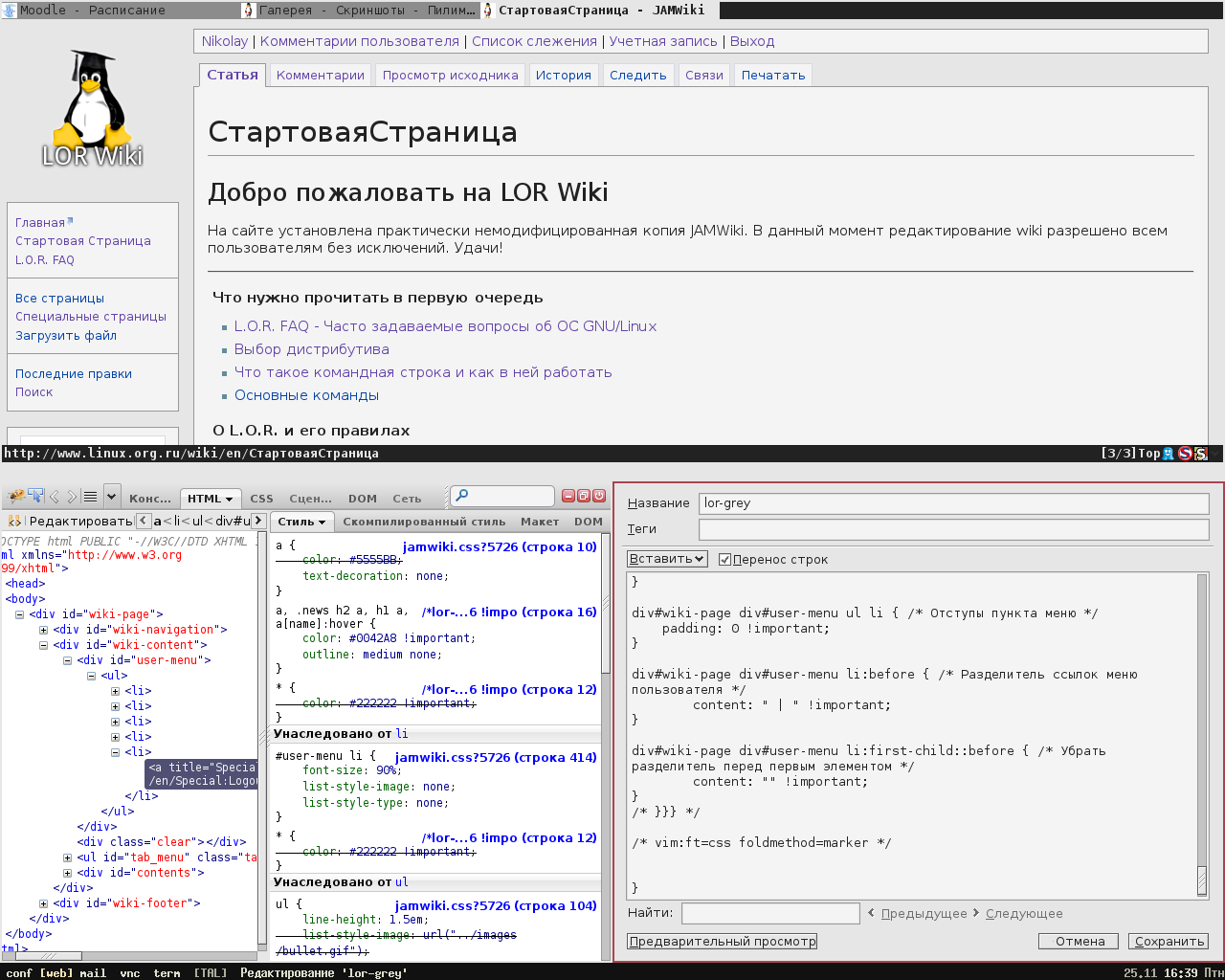Open the Учетная запись link
Screen dimensions: 1225x980
(663, 41)
